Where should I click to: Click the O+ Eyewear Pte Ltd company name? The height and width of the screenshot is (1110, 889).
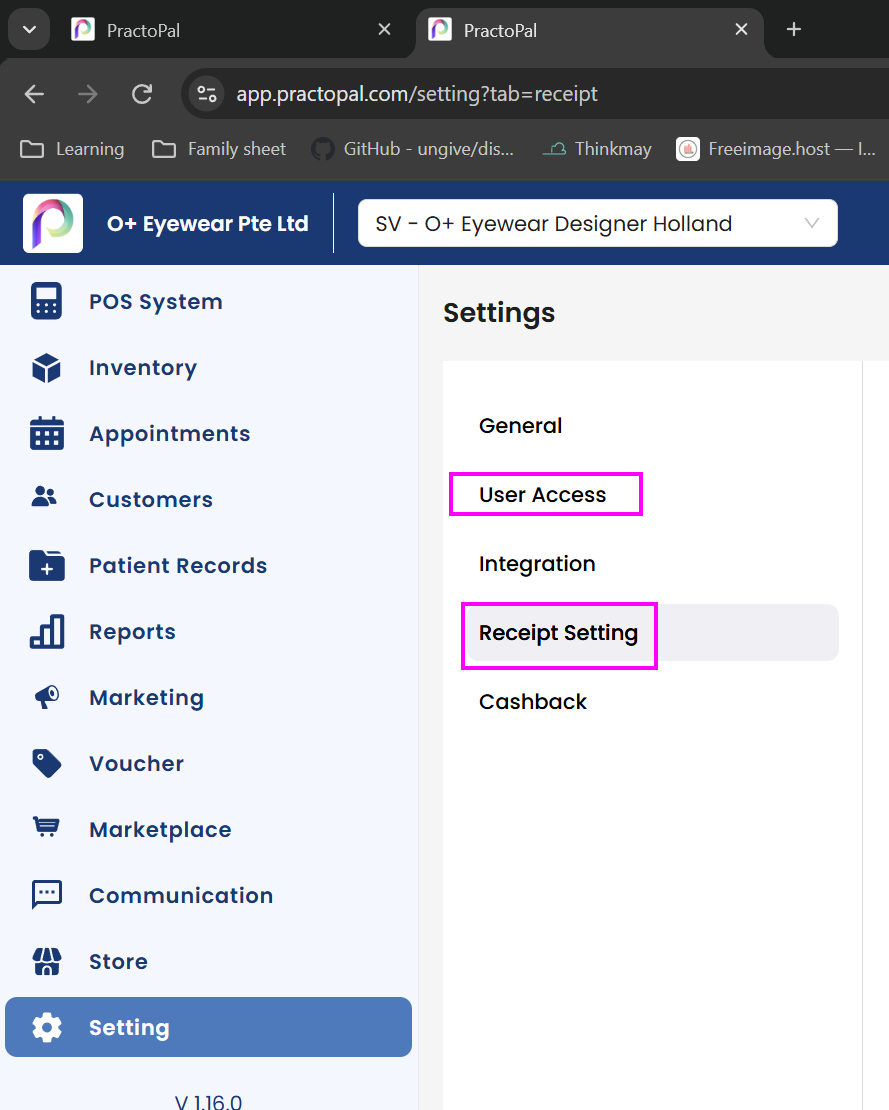207,223
